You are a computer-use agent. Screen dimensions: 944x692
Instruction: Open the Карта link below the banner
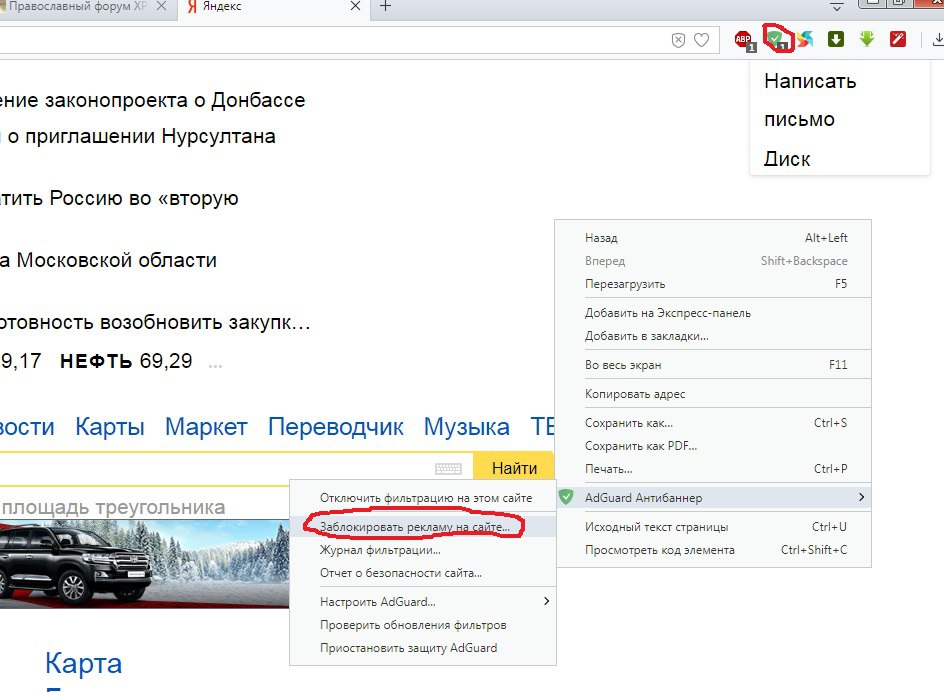tap(84, 664)
